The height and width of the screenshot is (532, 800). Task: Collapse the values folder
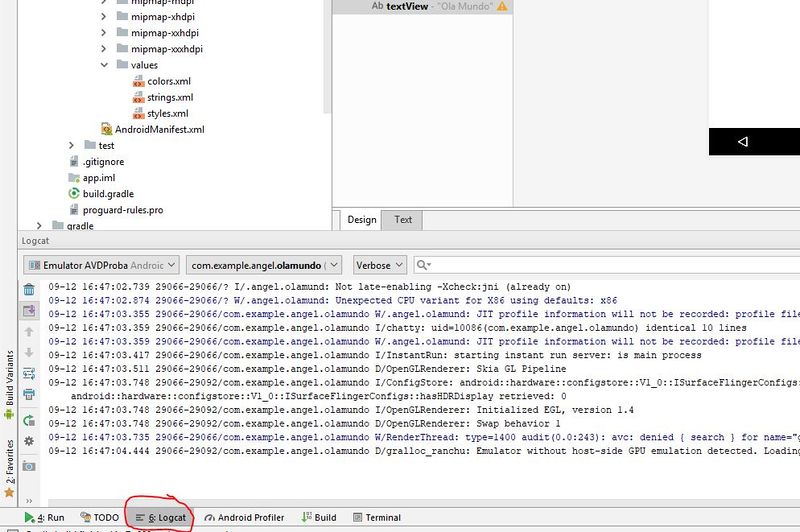[104, 65]
